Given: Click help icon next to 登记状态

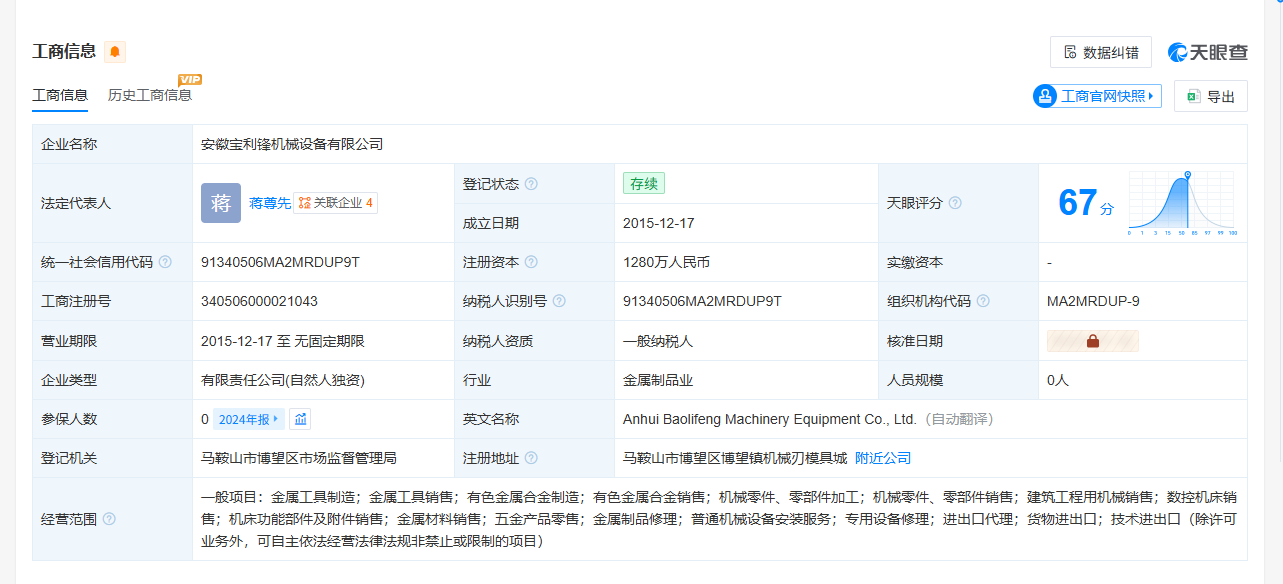Looking at the screenshot, I should coord(531,184).
